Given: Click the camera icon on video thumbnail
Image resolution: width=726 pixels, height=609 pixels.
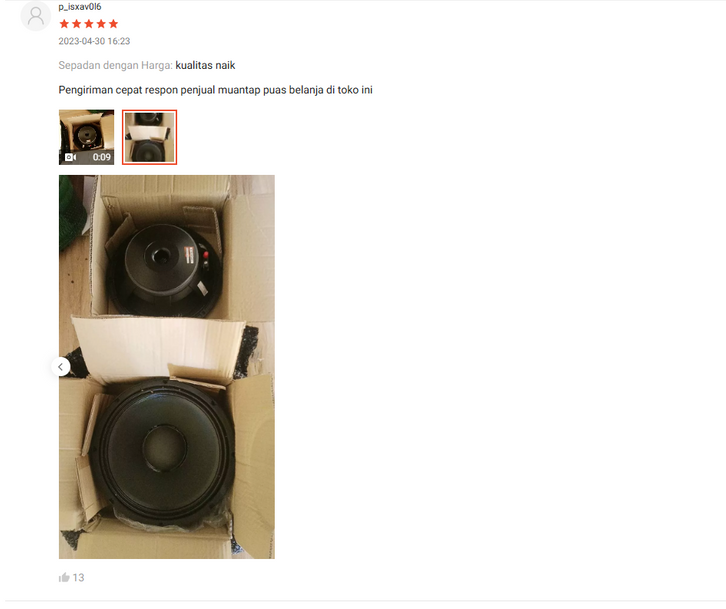Looking at the screenshot, I should point(70,157).
